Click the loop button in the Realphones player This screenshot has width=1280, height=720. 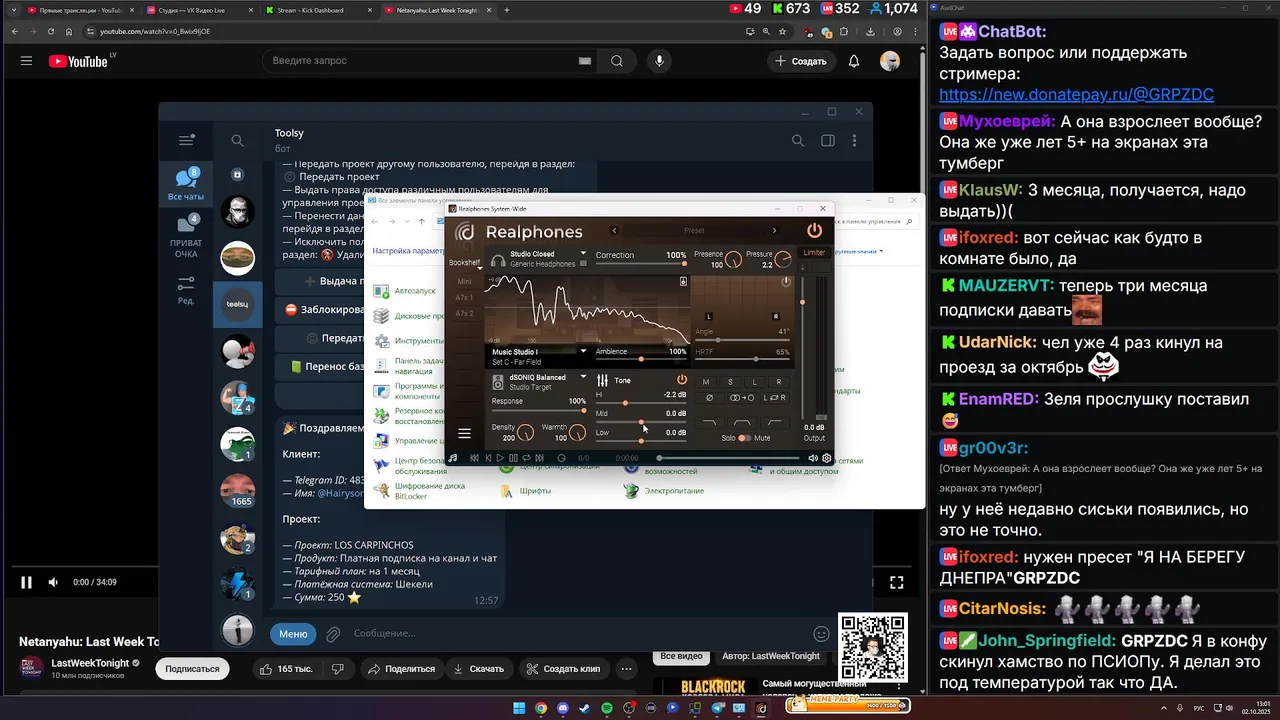pos(526,458)
